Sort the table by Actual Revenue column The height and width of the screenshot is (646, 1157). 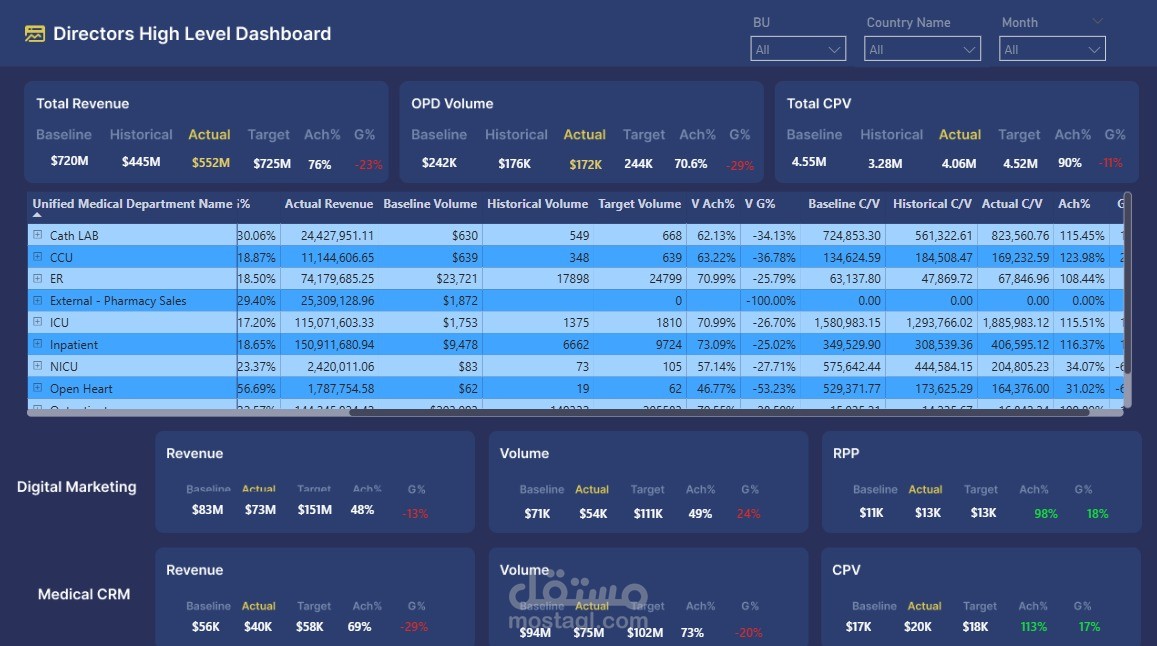328,203
